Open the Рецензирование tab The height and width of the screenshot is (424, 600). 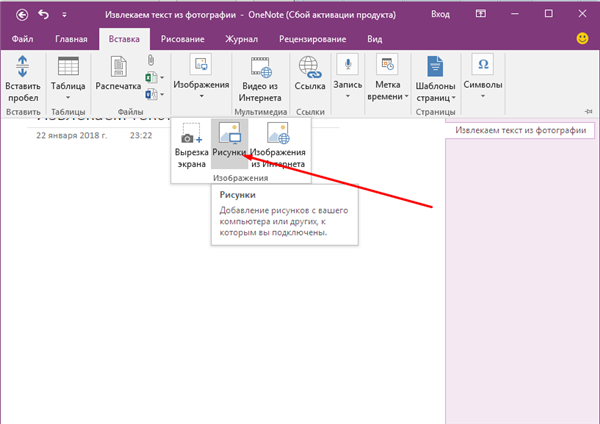[x=313, y=39]
